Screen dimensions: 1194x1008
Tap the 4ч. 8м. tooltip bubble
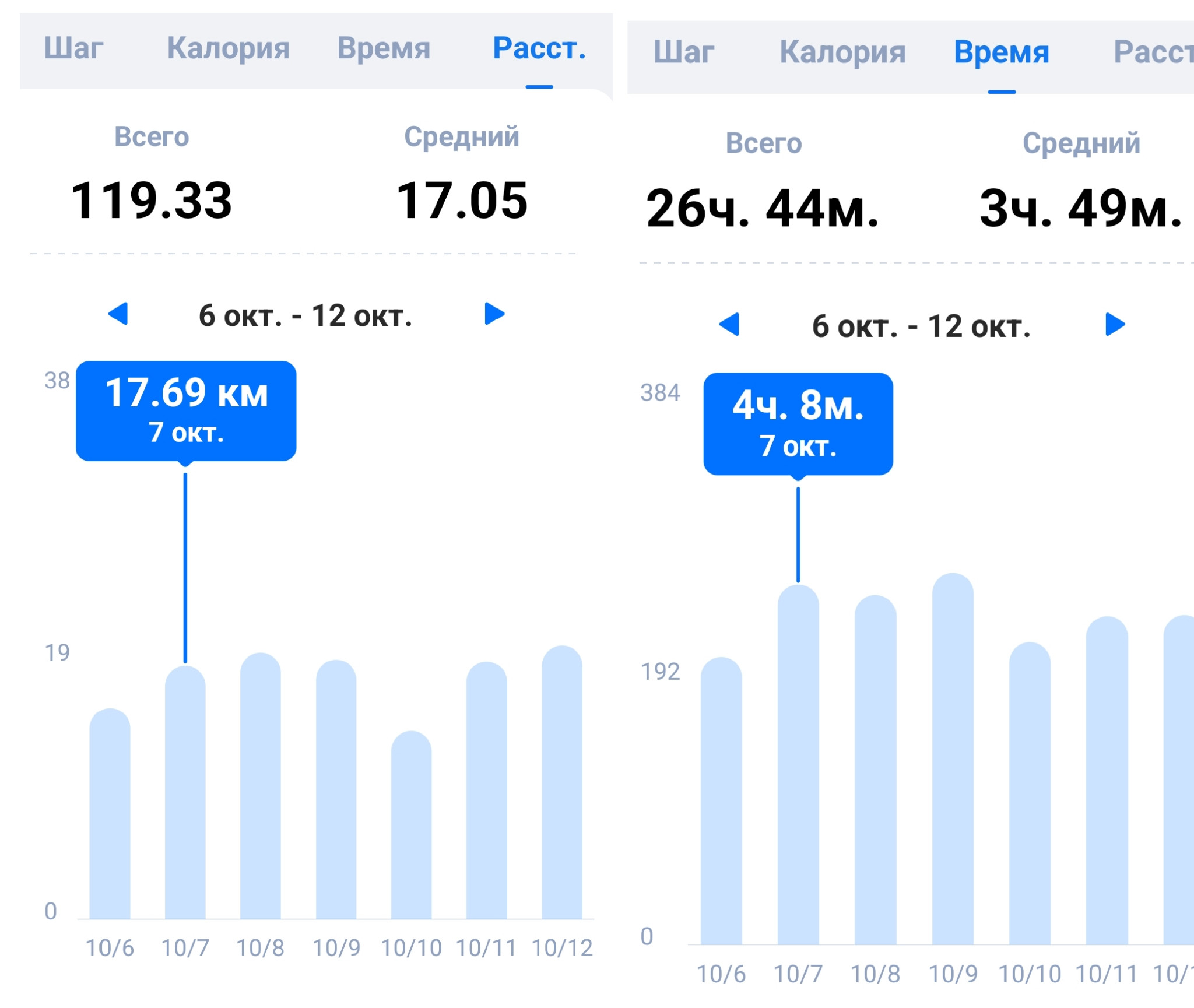[798, 424]
